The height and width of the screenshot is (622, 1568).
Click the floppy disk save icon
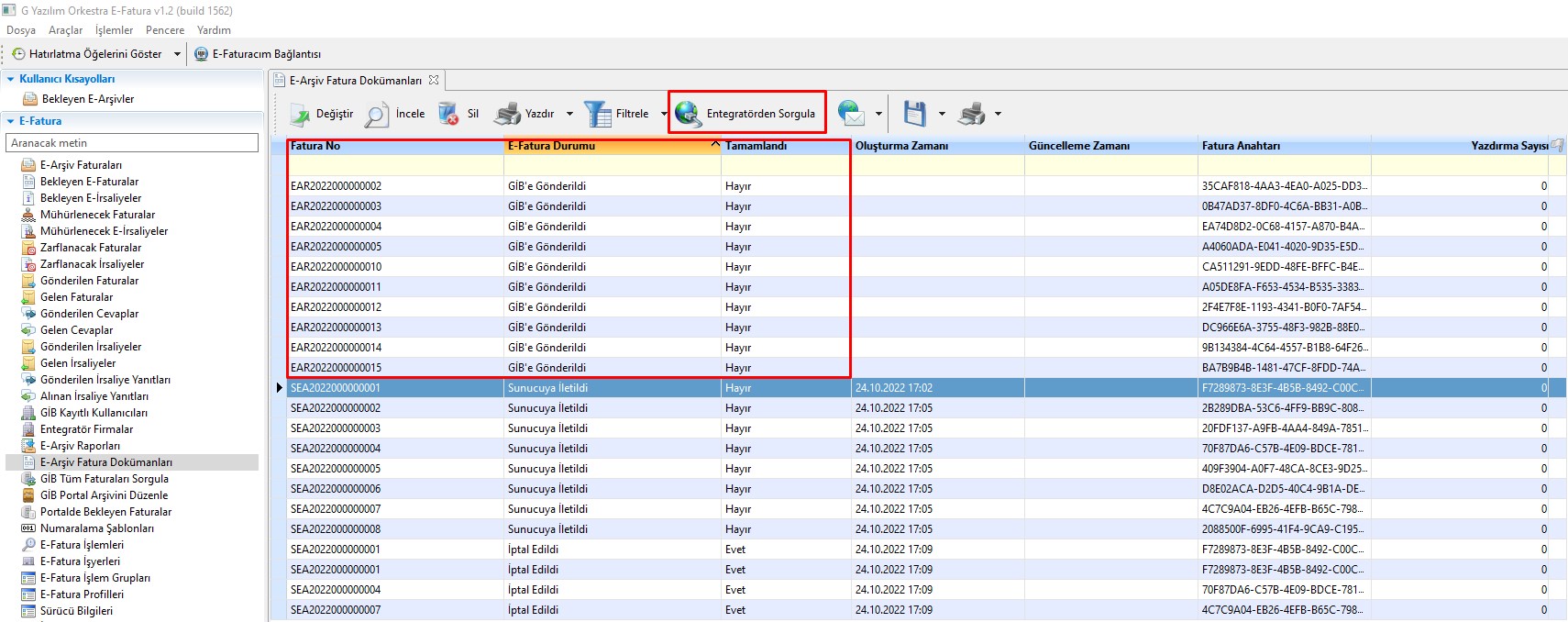914,114
